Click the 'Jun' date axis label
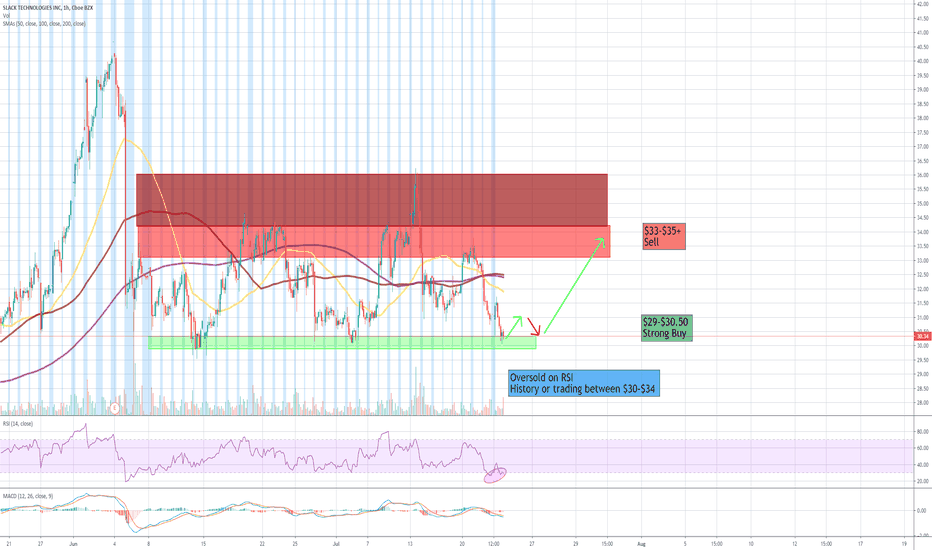The image size is (932, 550). (74, 543)
